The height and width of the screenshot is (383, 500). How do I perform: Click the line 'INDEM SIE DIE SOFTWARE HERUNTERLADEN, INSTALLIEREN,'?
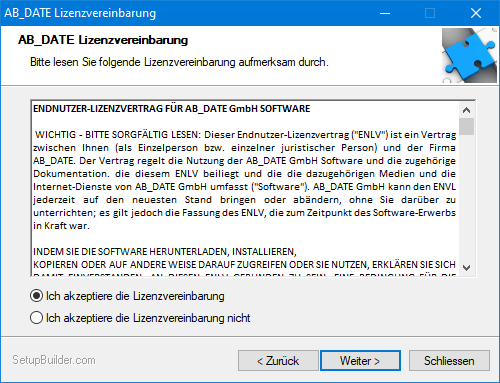click(x=165, y=251)
